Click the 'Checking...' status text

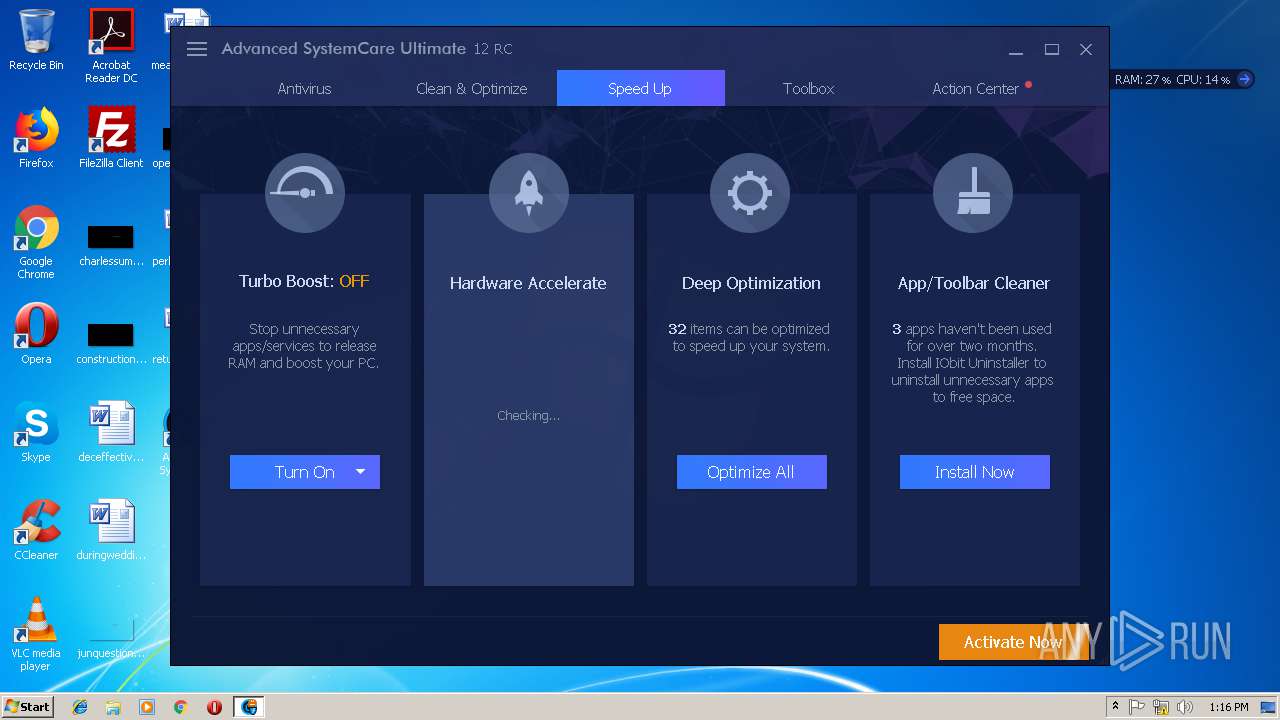(529, 415)
